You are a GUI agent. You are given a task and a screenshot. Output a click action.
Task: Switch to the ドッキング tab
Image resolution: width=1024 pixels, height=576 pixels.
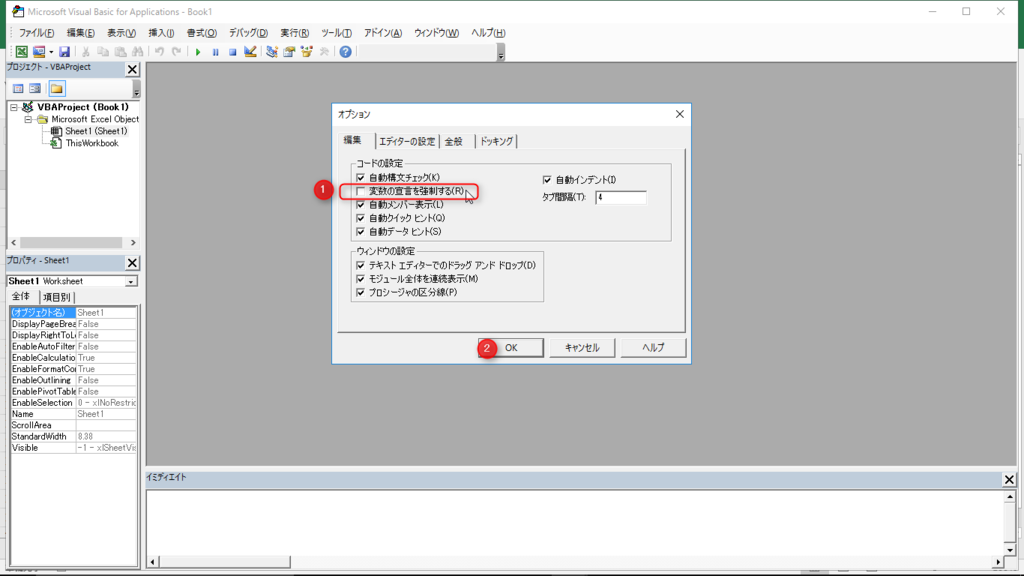point(496,141)
